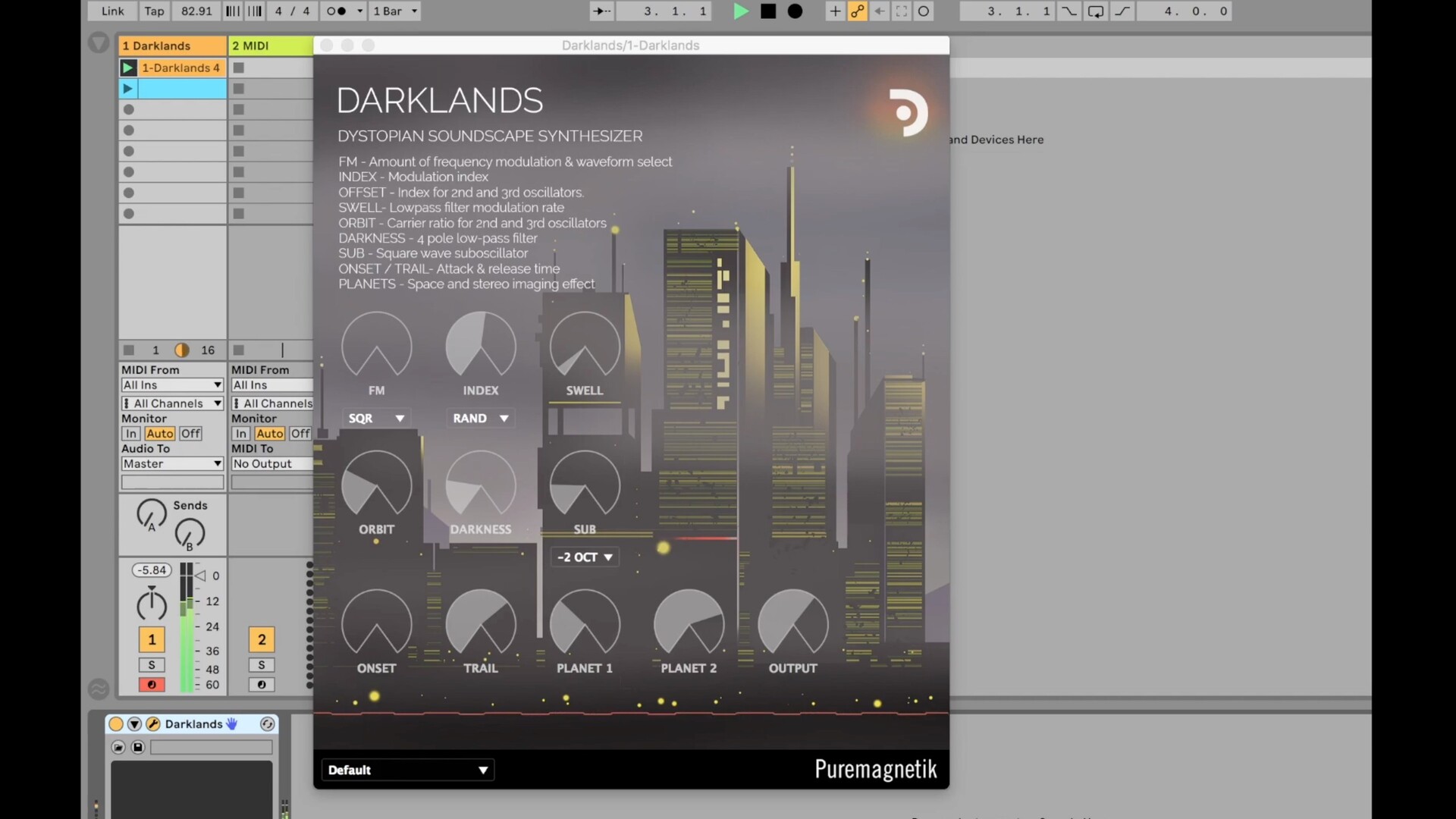Arm the Arrangement Record button
The image size is (1456, 819).
tap(795, 11)
